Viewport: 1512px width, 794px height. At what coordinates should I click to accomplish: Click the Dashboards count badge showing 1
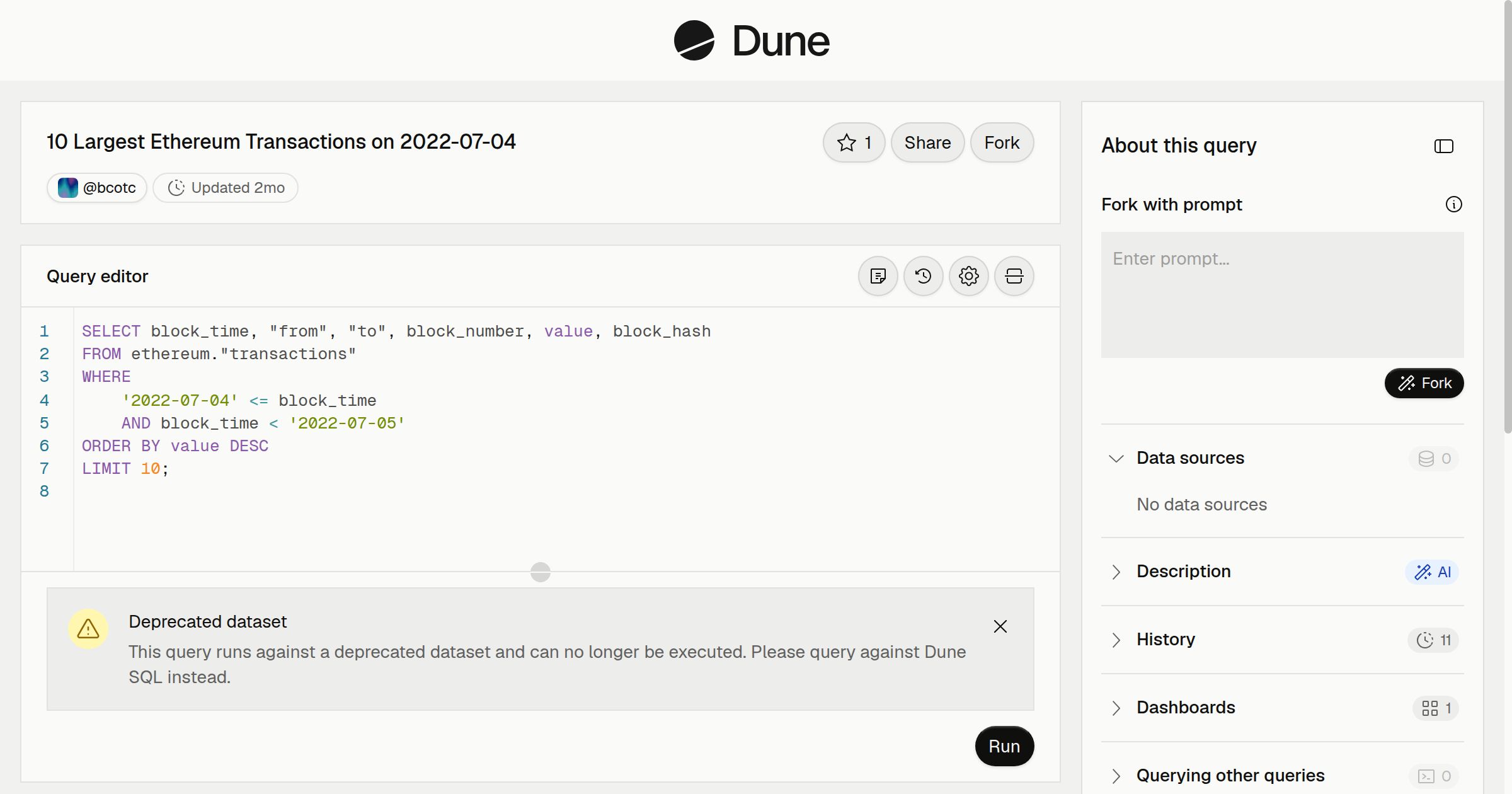coord(1436,708)
